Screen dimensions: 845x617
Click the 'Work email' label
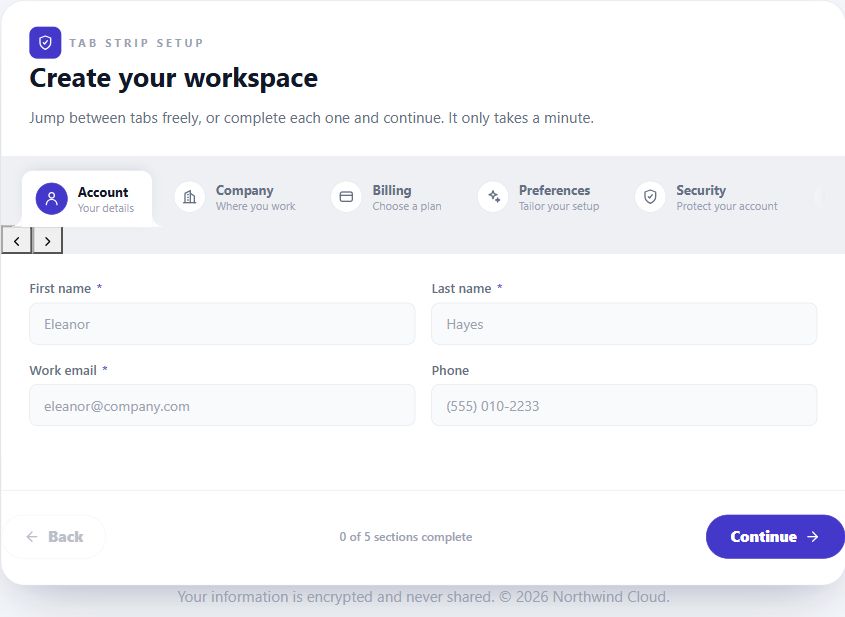click(x=63, y=371)
